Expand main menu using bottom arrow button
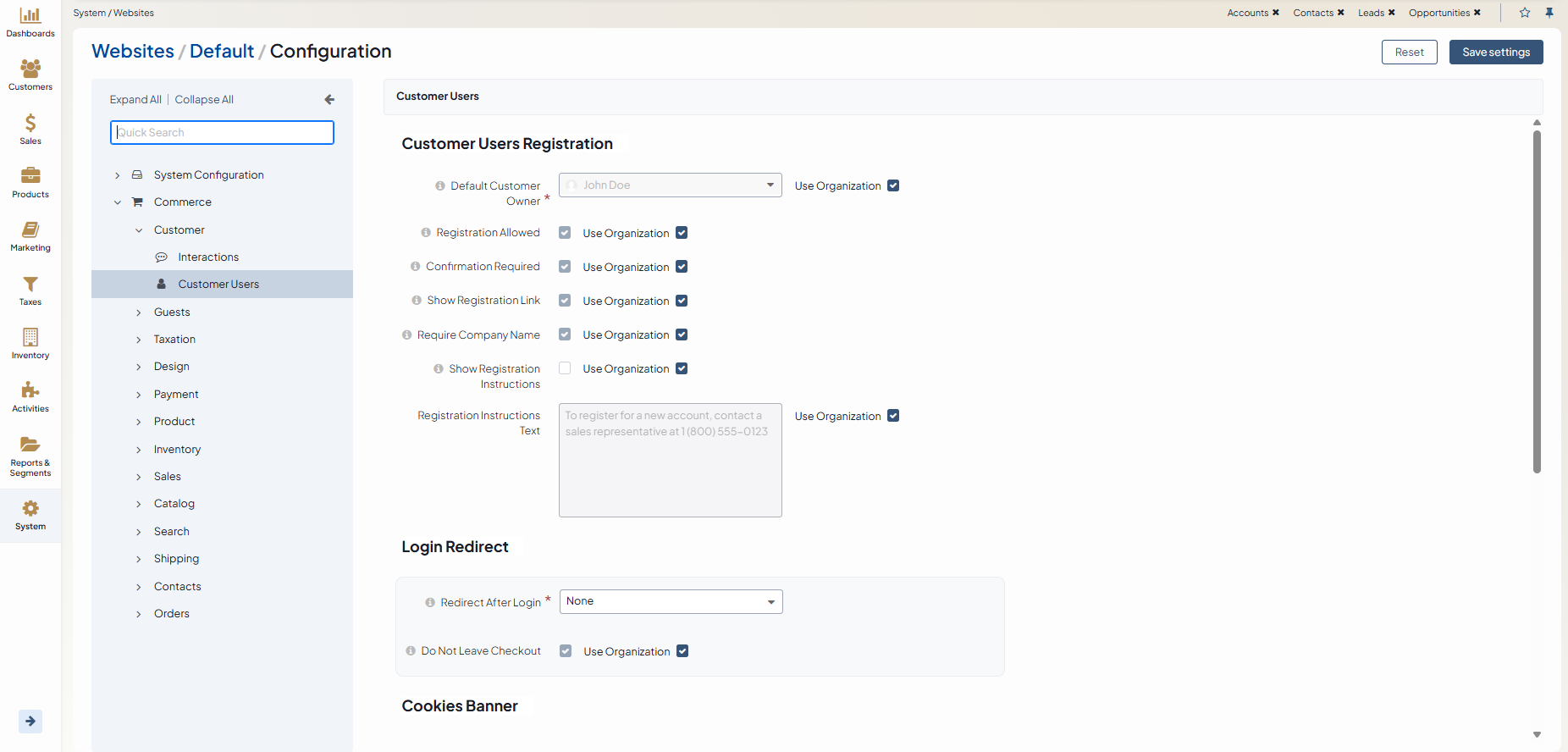Viewport: 1568px width, 752px height. click(x=30, y=722)
